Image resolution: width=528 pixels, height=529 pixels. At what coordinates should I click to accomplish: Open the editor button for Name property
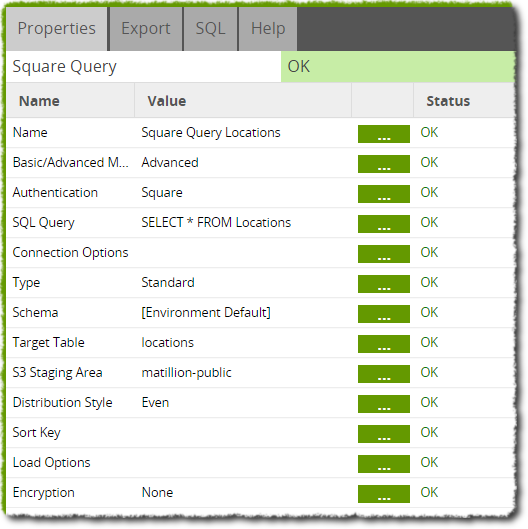click(x=384, y=134)
